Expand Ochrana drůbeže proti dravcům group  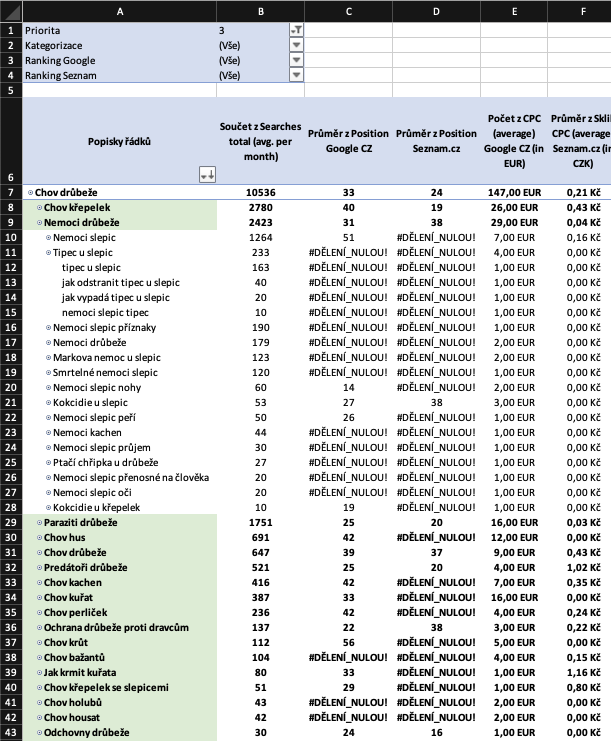[40, 628]
